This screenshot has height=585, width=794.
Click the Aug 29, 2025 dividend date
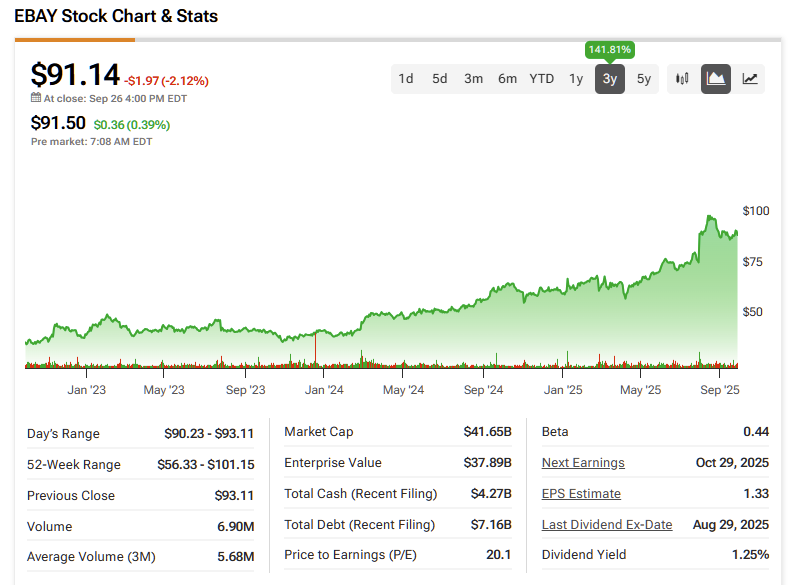tap(731, 524)
